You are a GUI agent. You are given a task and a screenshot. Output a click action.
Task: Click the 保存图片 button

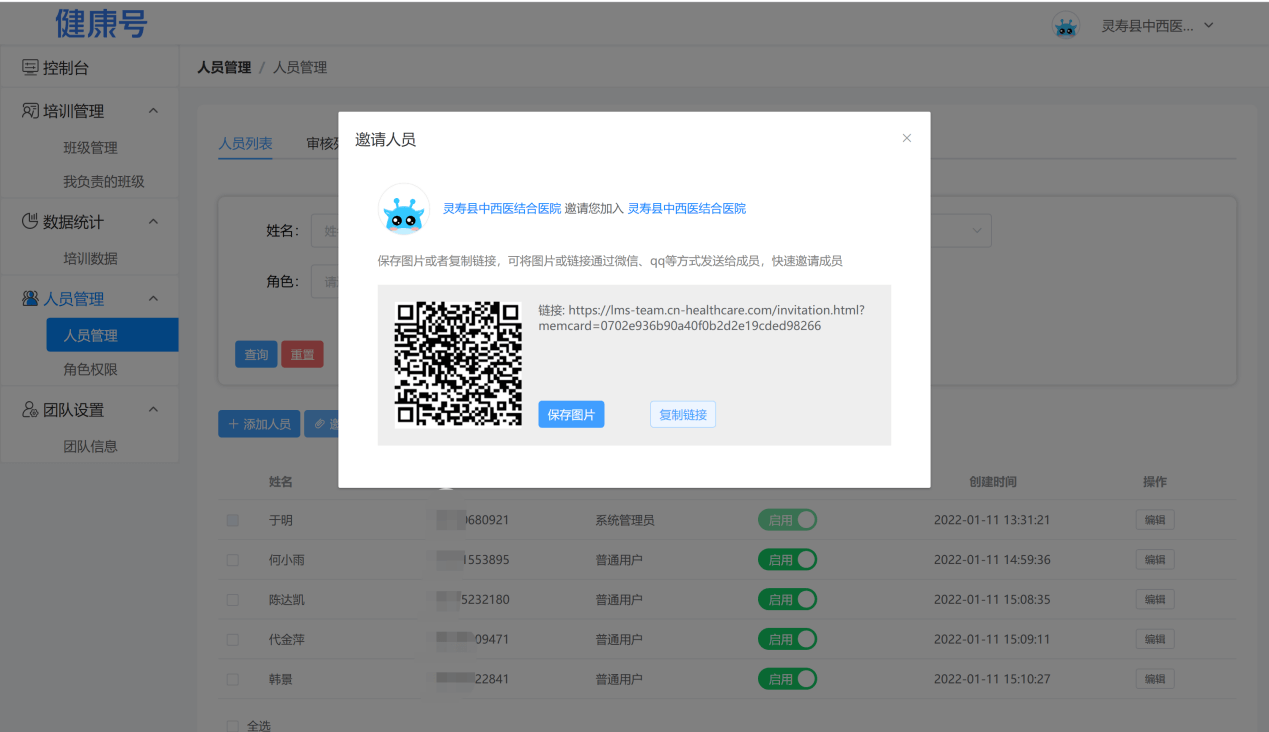pos(571,414)
